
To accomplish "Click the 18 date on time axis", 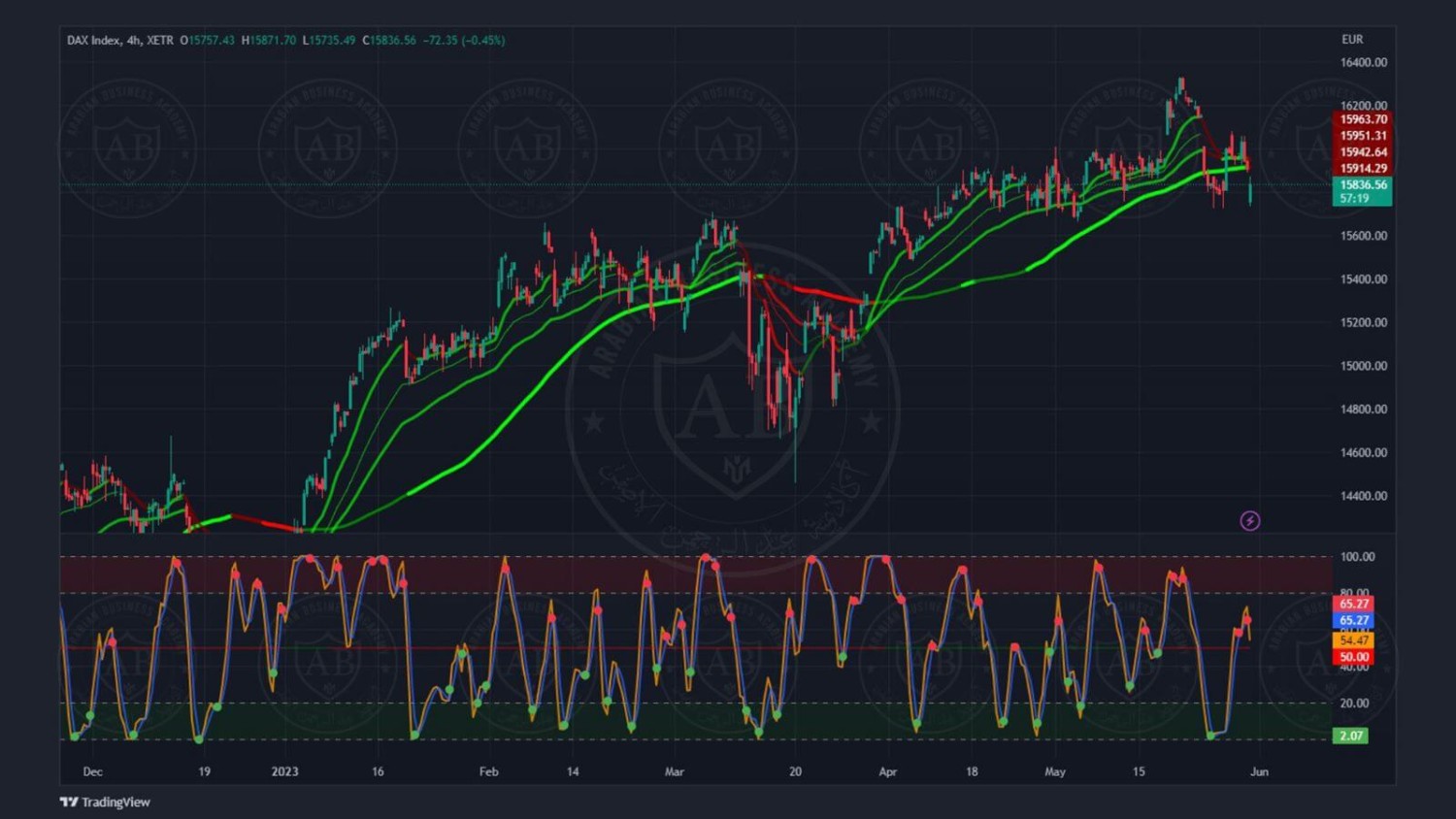I will pyautogui.click(x=972, y=772).
